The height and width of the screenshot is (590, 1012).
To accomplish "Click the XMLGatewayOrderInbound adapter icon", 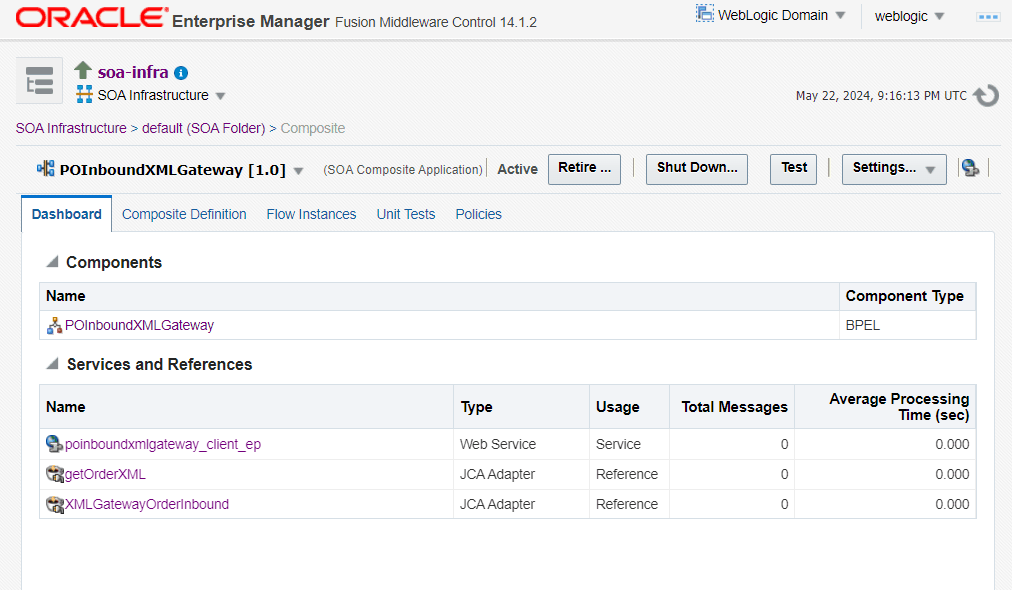I will [x=54, y=504].
